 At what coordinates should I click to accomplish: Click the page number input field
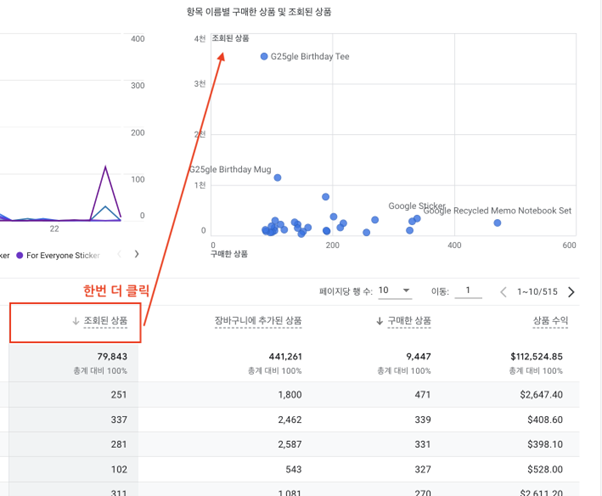[468, 291]
